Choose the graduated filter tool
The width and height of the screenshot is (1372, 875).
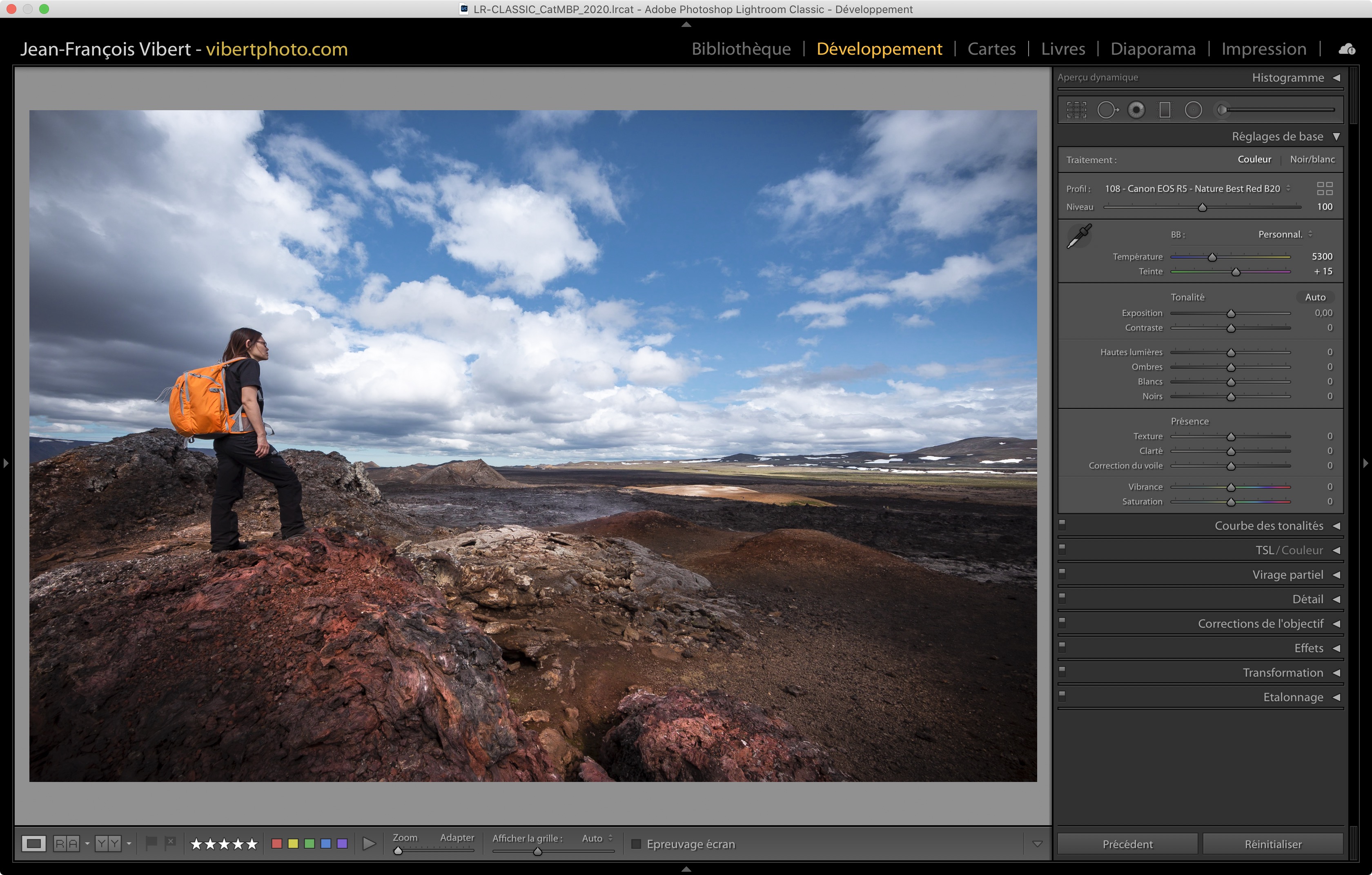point(1165,110)
